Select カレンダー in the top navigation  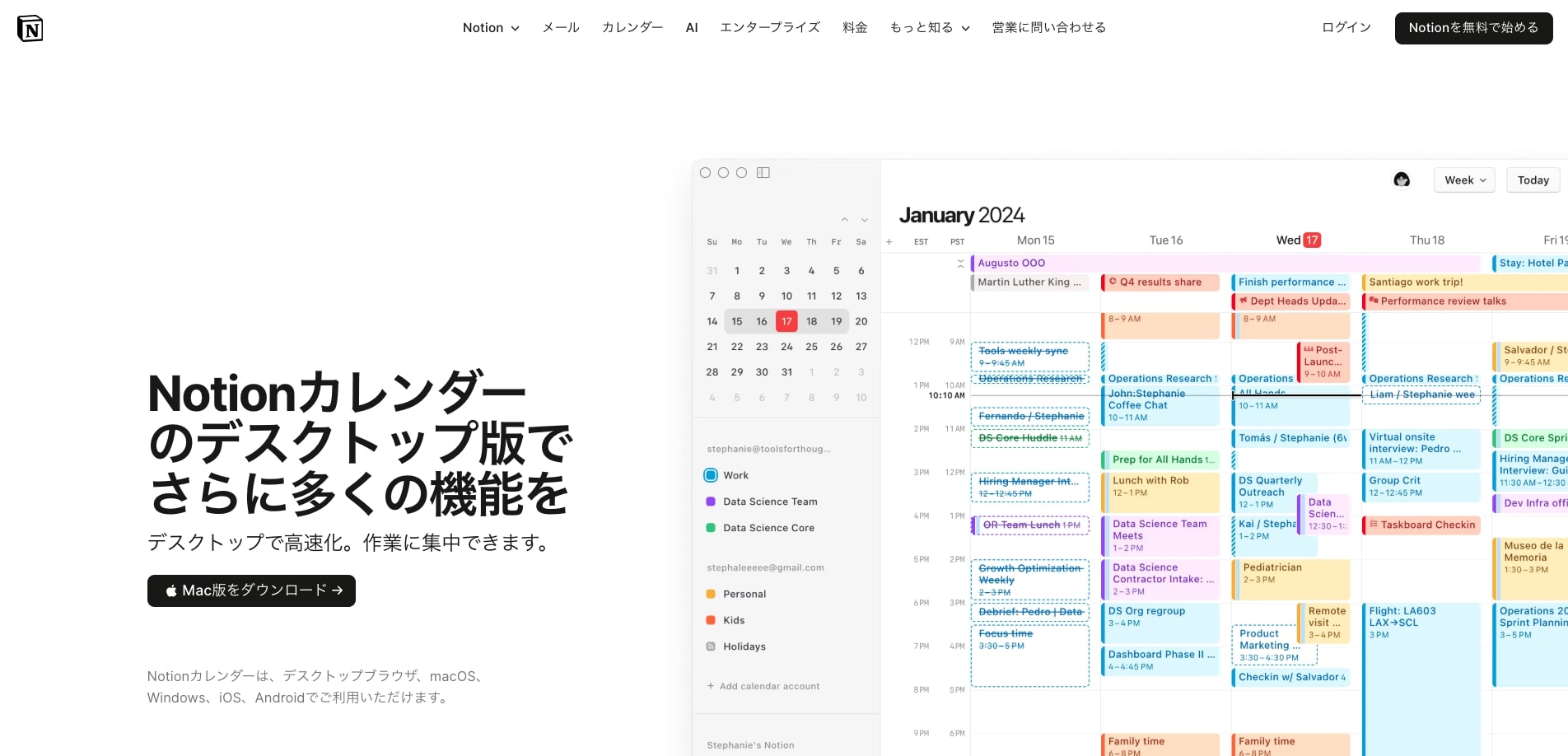tap(632, 27)
